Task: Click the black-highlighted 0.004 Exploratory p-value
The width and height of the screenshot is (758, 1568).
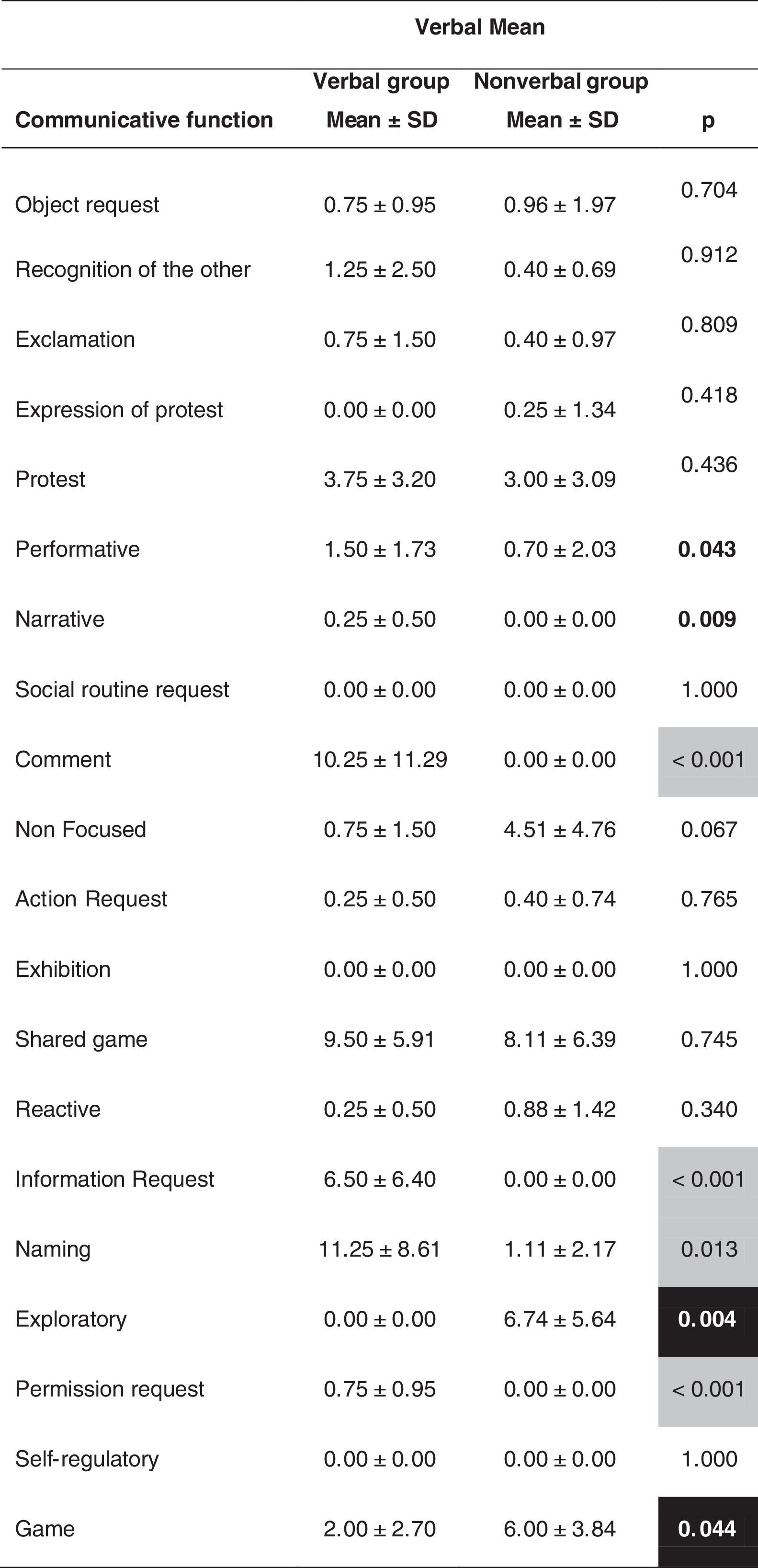Action: 708,1319
